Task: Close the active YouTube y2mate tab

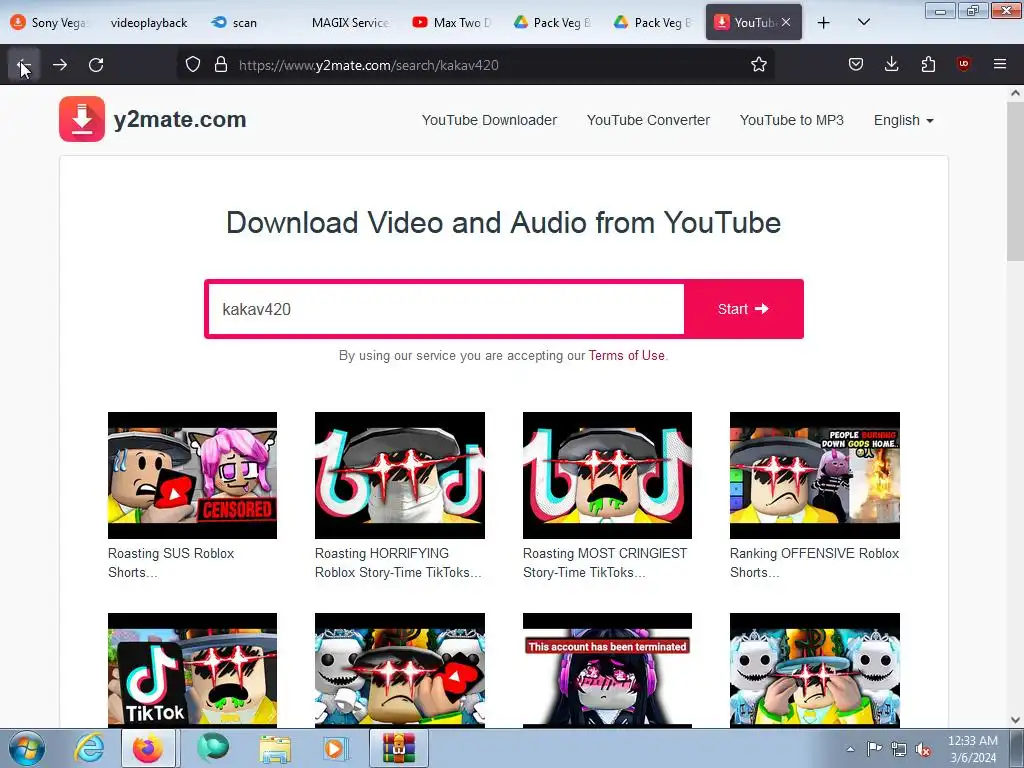Action: (786, 22)
